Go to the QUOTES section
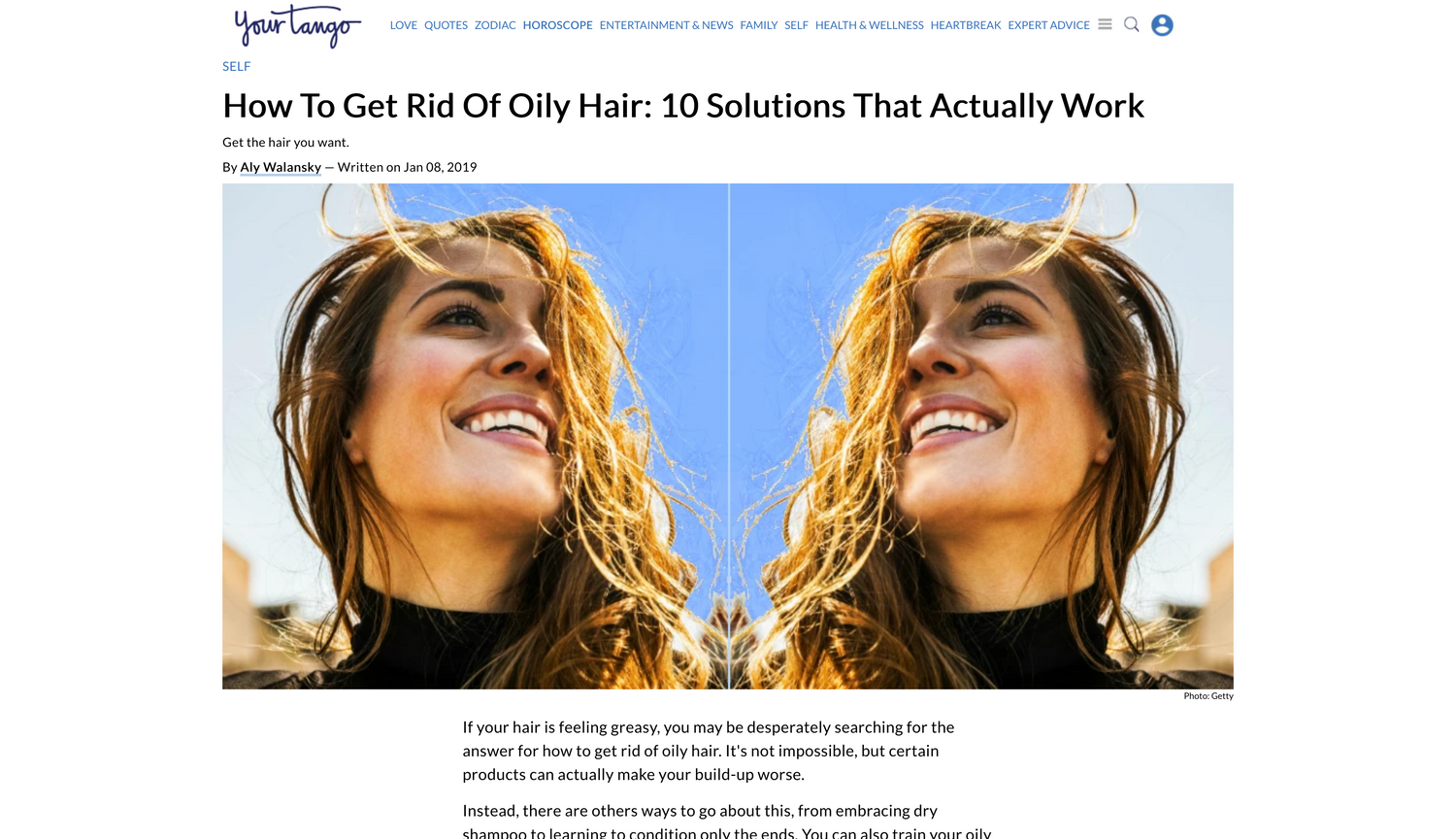The height and width of the screenshot is (839, 1456). pos(446,25)
